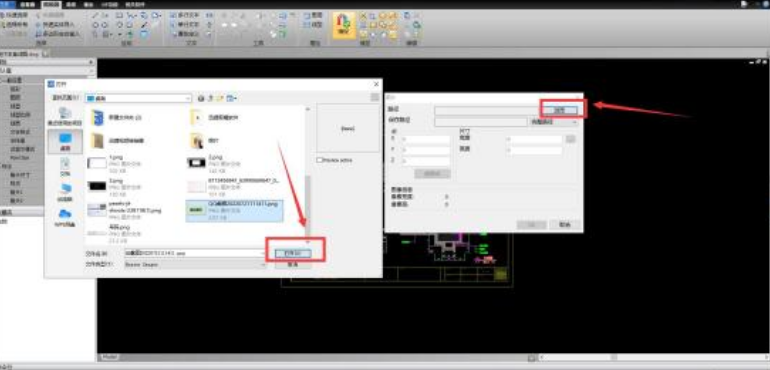Enable the Preview active checkbox
Viewport: 770px width, 370px height.
320,160
